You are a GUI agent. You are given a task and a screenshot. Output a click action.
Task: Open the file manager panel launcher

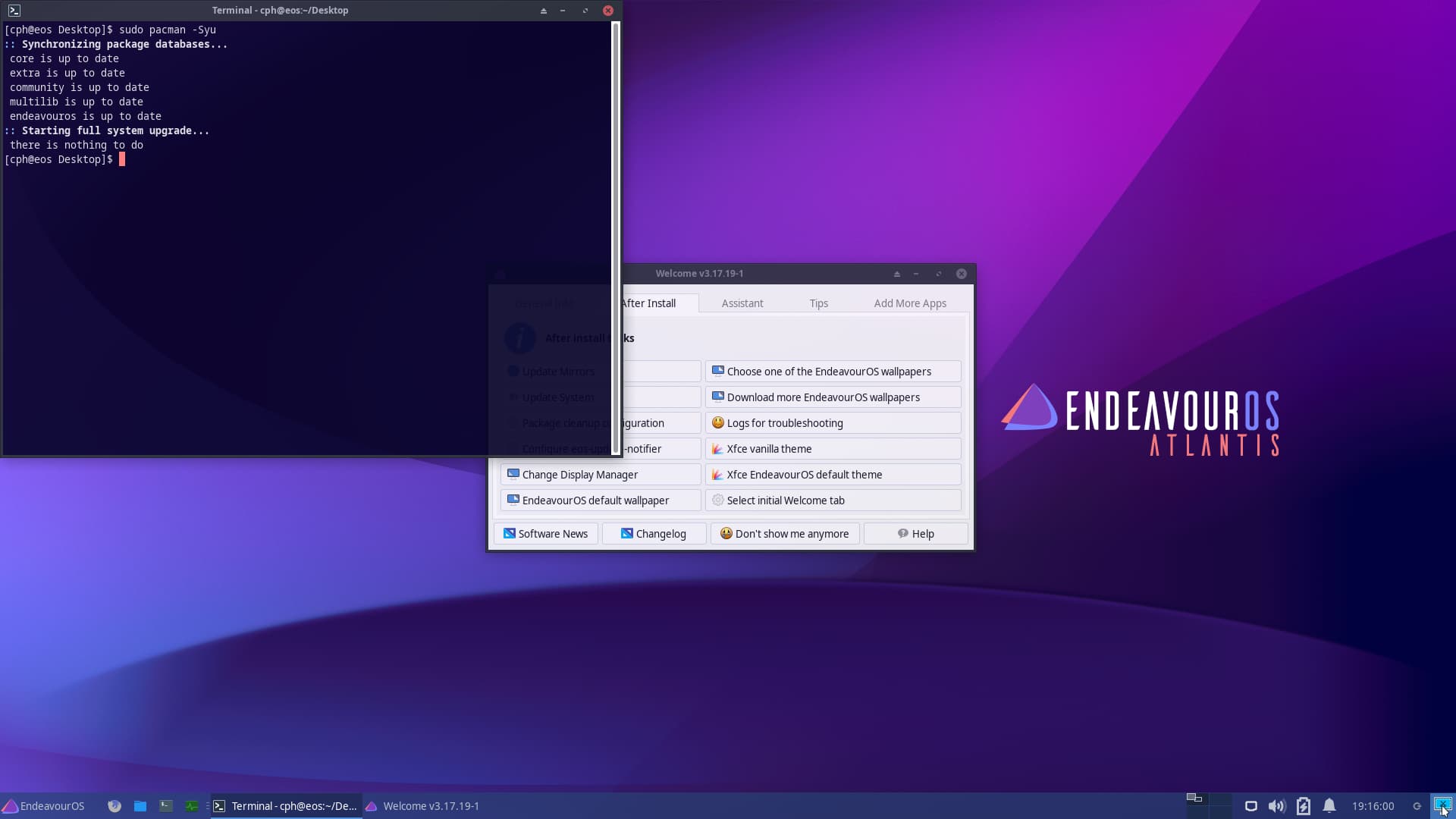pyautogui.click(x=140, y=806)
